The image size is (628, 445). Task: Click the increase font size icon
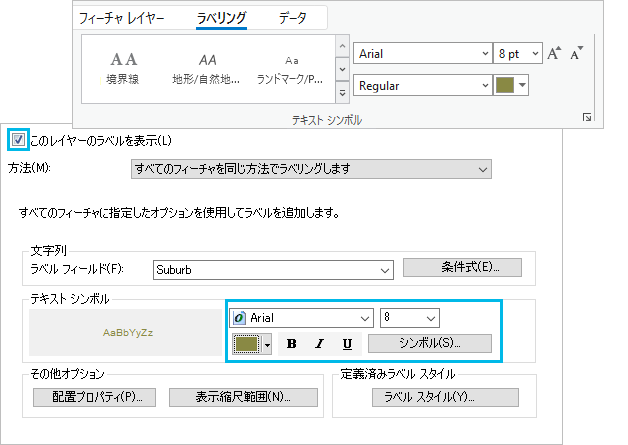pos(555,54)
